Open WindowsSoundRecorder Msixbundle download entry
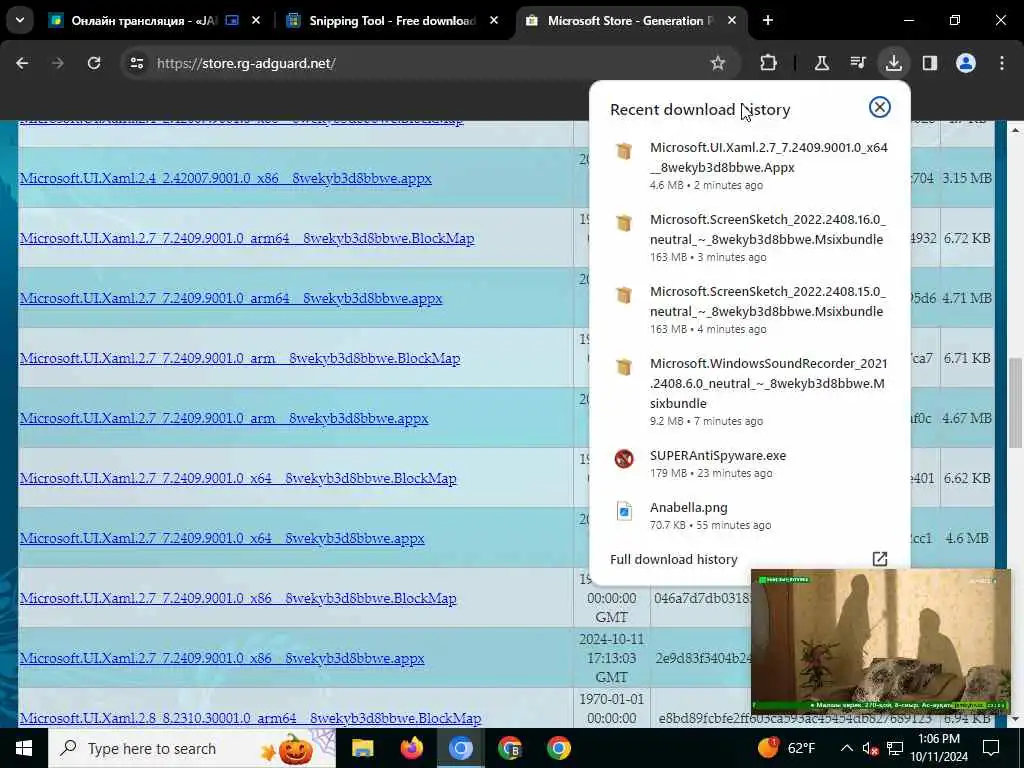This screenshot has height=768, width=1024. pyautogui.click(x=749, y=391)
